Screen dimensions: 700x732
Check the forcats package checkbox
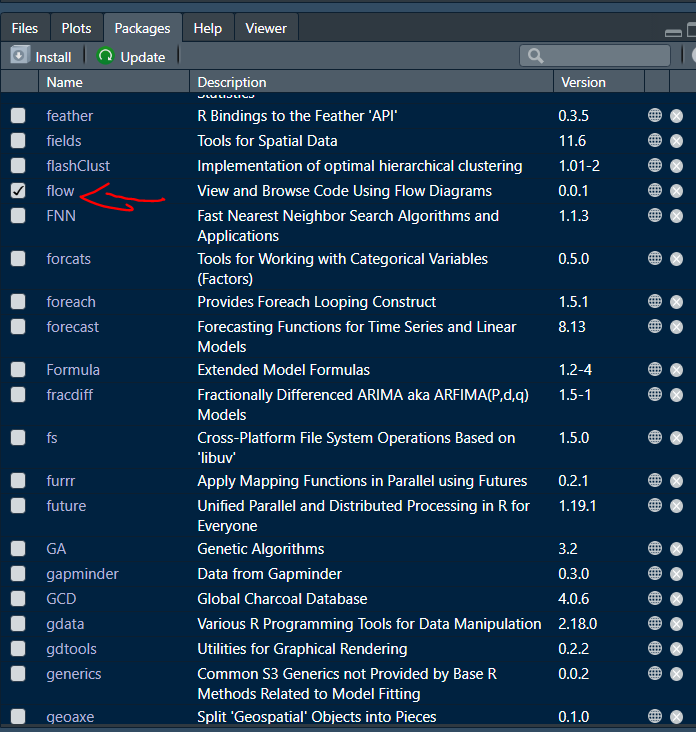tap(18, 259)
